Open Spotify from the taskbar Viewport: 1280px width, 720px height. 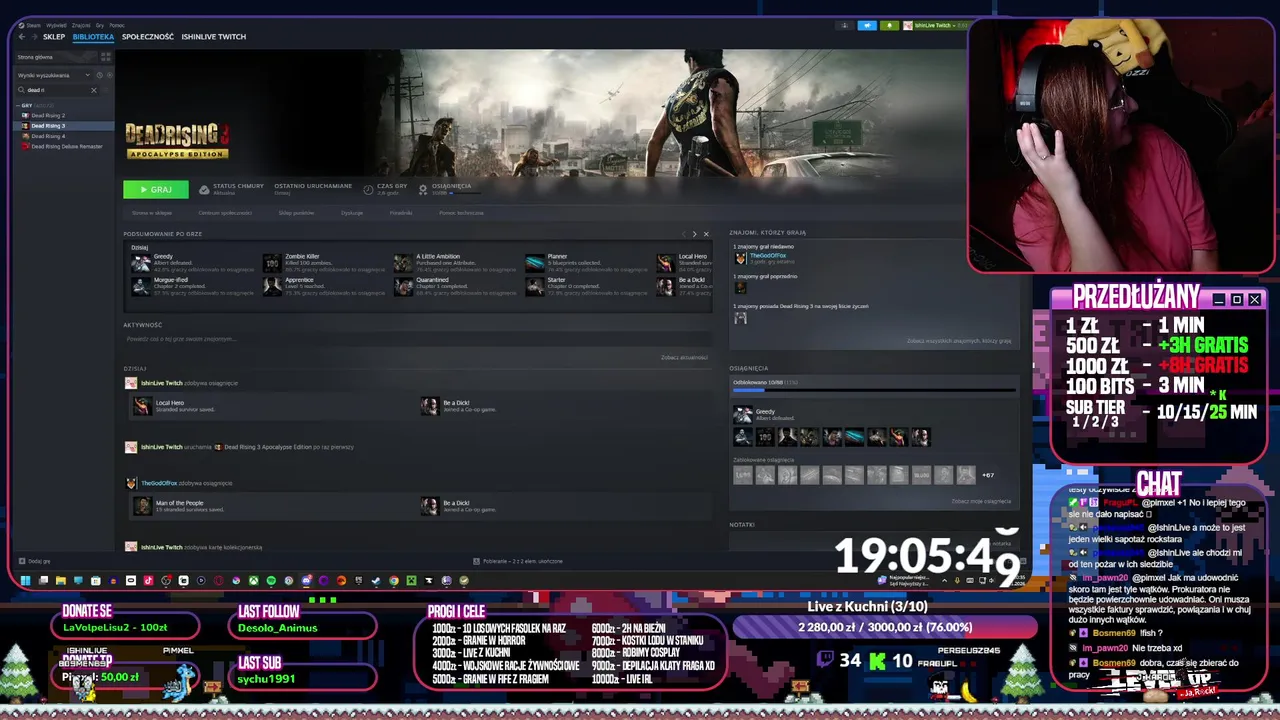pos(271,580)
